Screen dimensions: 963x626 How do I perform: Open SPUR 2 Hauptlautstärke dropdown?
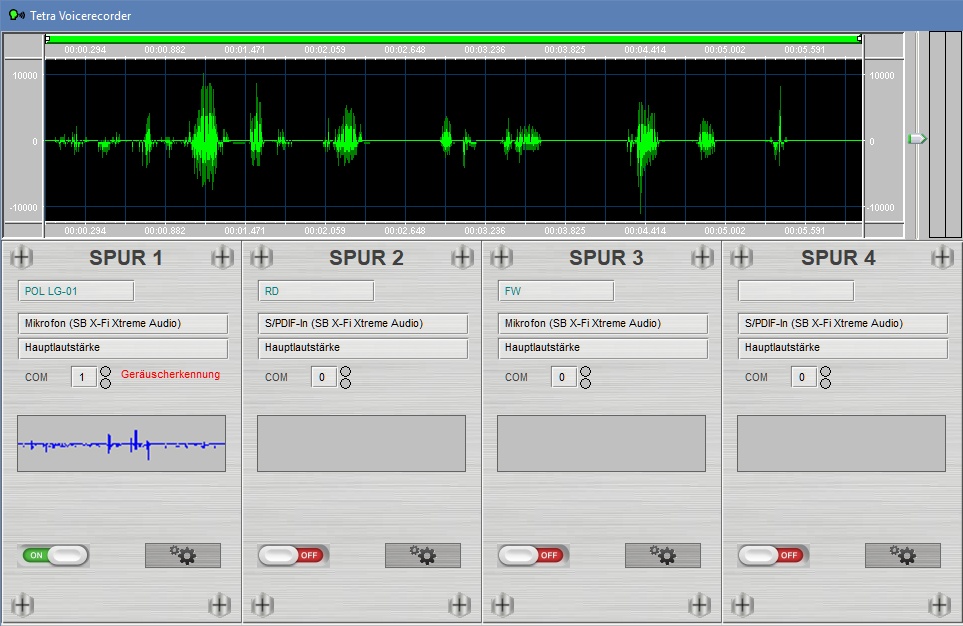click(x=363, y=348)
